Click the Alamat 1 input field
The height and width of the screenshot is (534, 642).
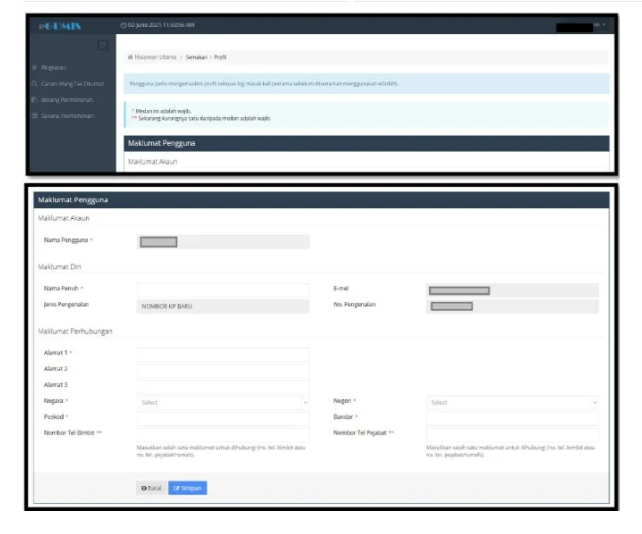pyautogui.click(x=223, y=354)
